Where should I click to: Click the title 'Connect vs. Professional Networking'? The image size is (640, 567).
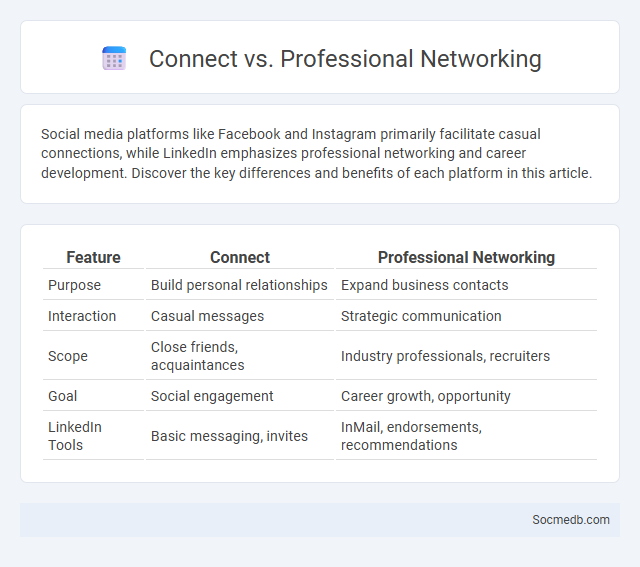tap(345, 59)
